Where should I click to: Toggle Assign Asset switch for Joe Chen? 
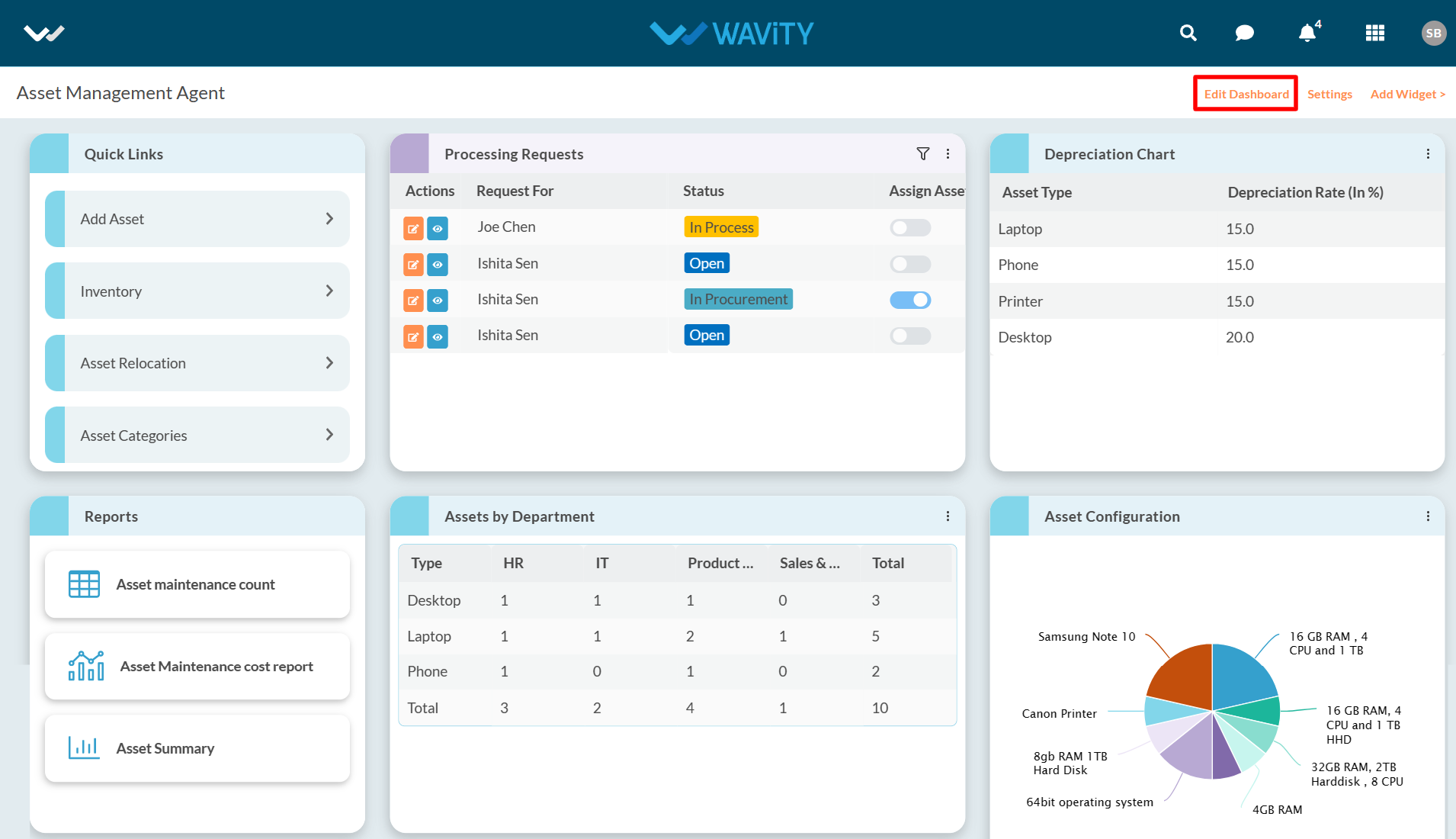point(910,227)
